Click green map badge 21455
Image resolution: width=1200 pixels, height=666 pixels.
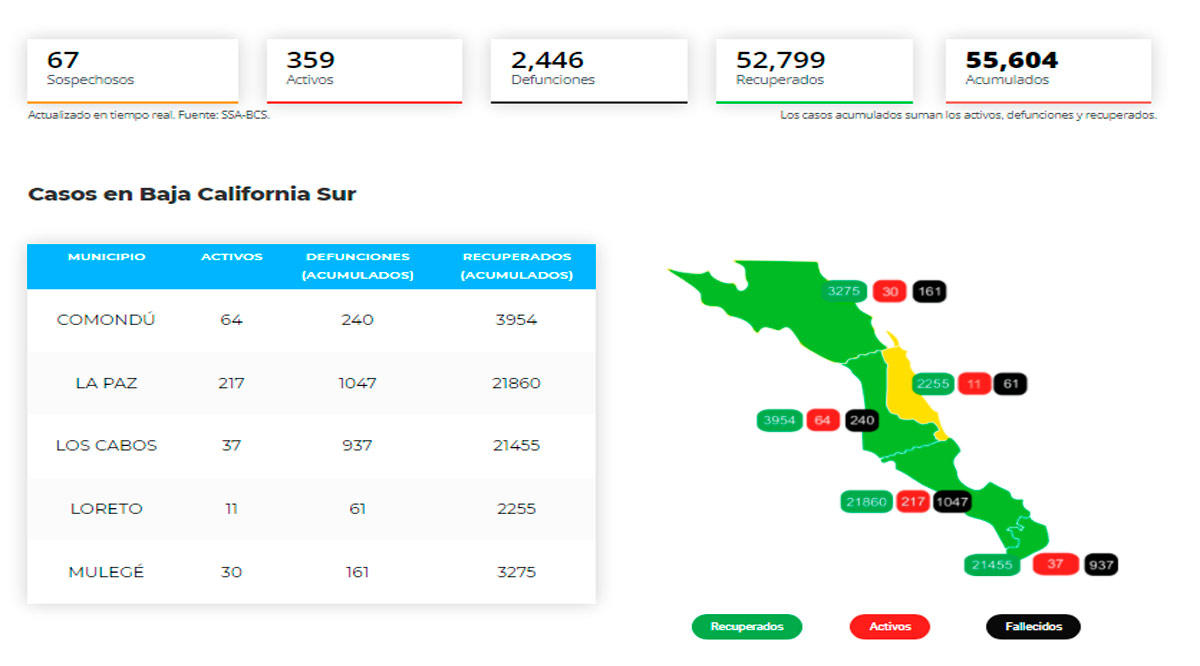(x=992, y=565)
